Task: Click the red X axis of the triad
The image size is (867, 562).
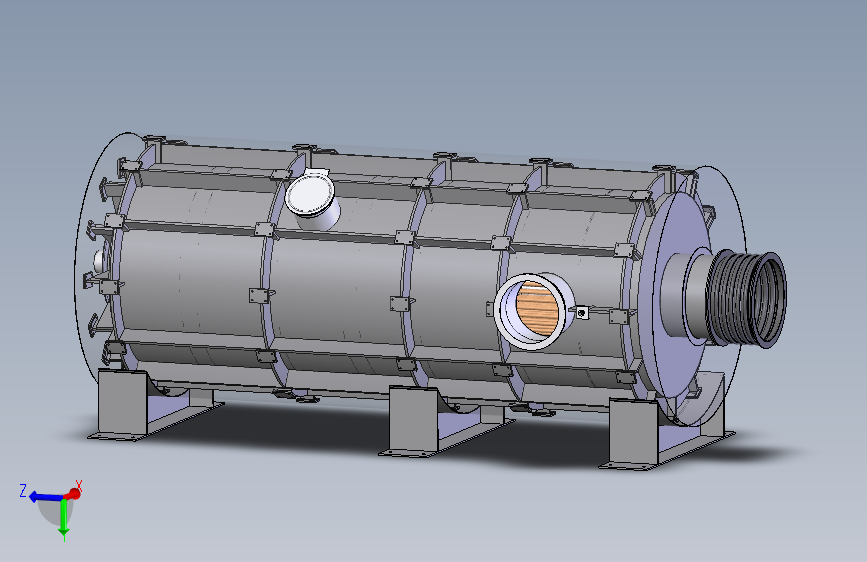Action: tap(73, 493)
